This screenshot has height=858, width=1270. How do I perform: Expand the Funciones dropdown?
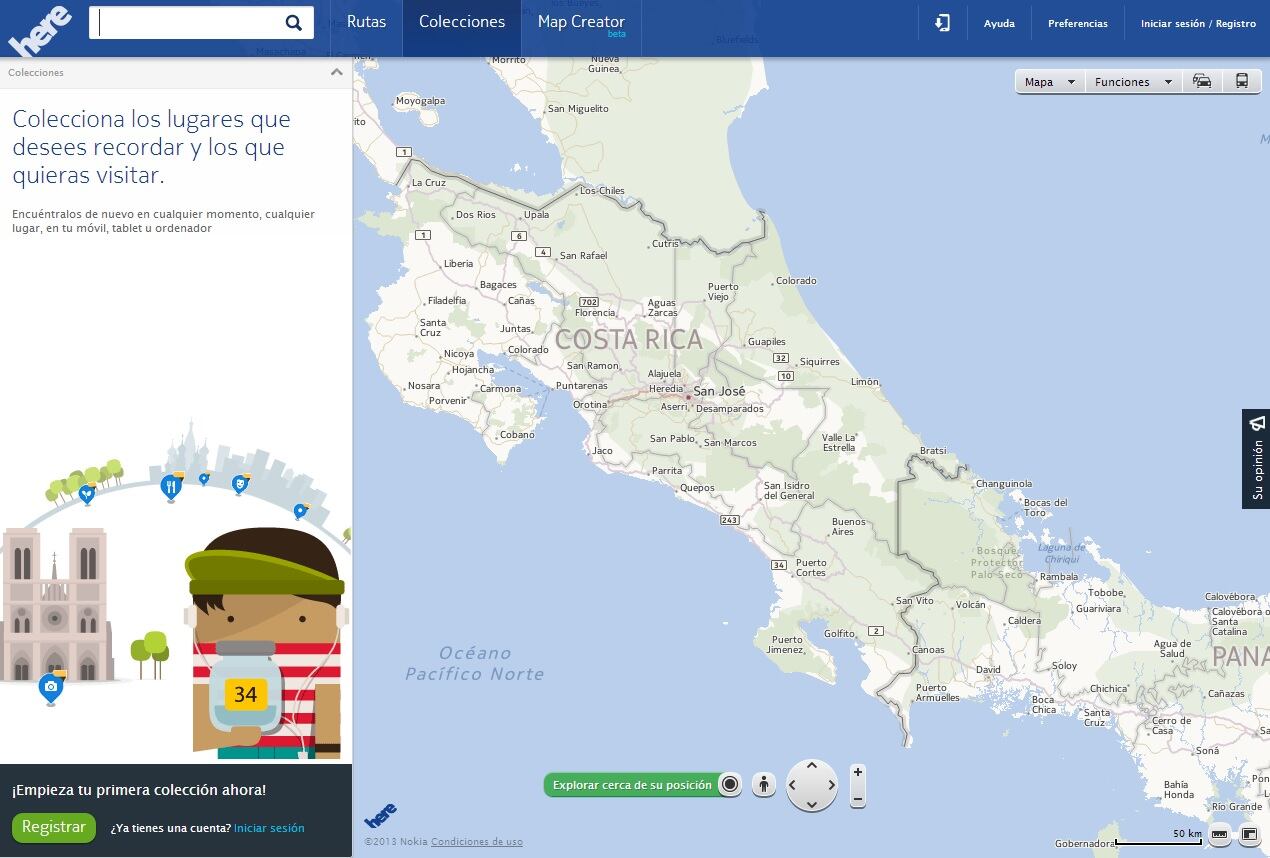(1132, 82)
